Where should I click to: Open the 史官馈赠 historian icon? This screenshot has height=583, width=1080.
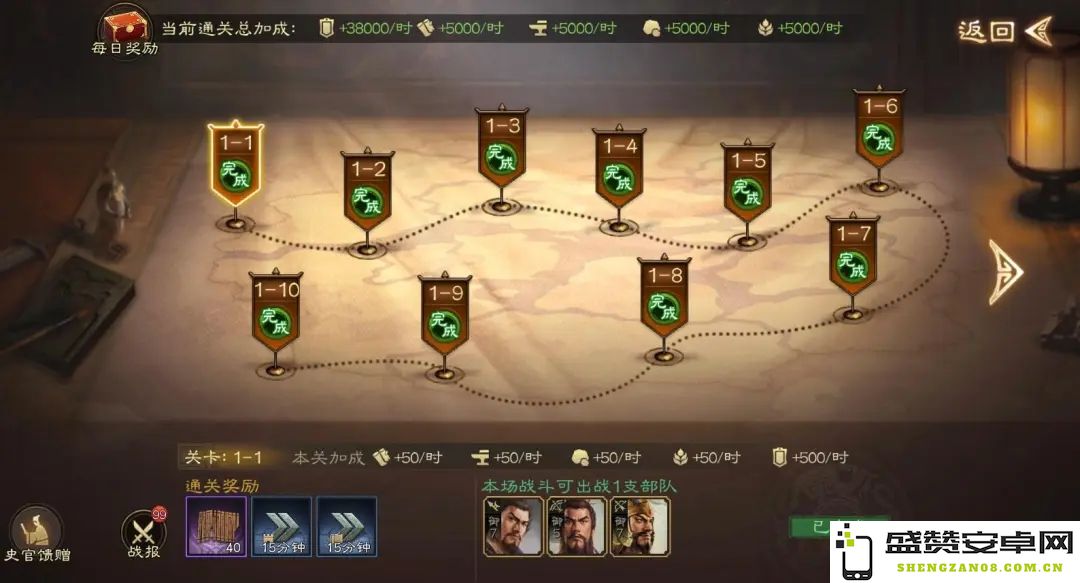37,534
